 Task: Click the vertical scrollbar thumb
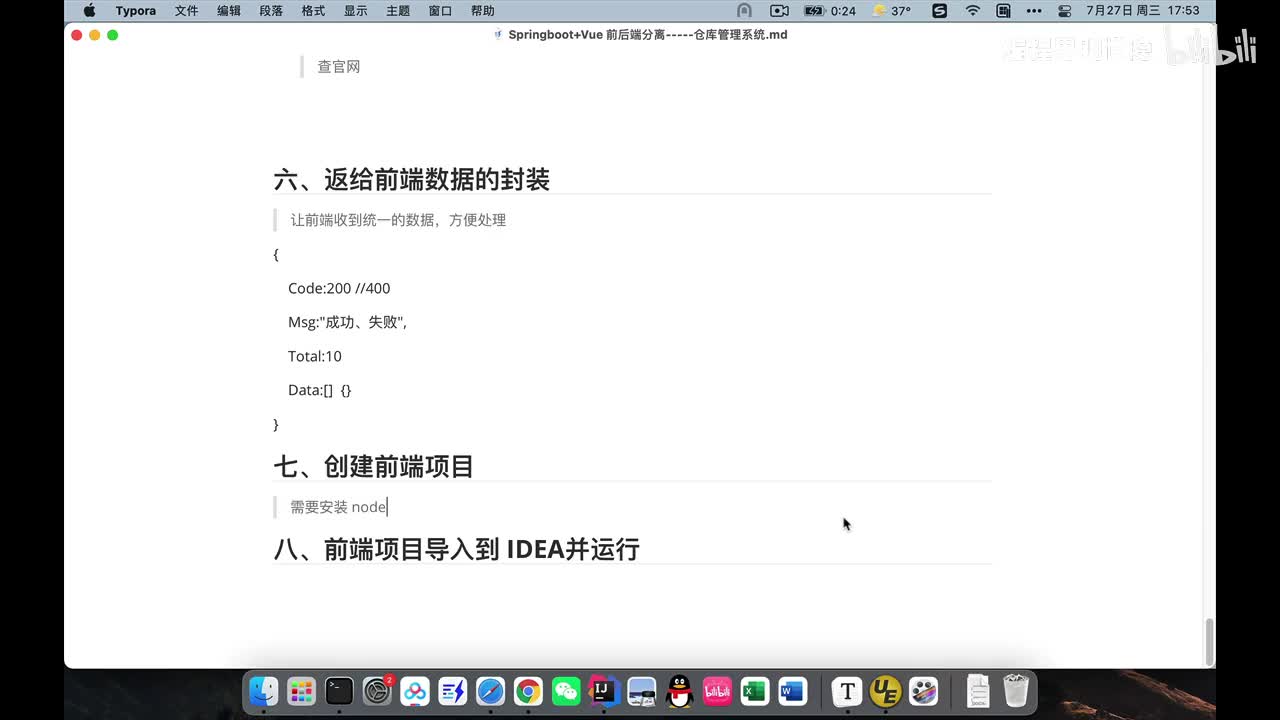(x=1209, y=641)
